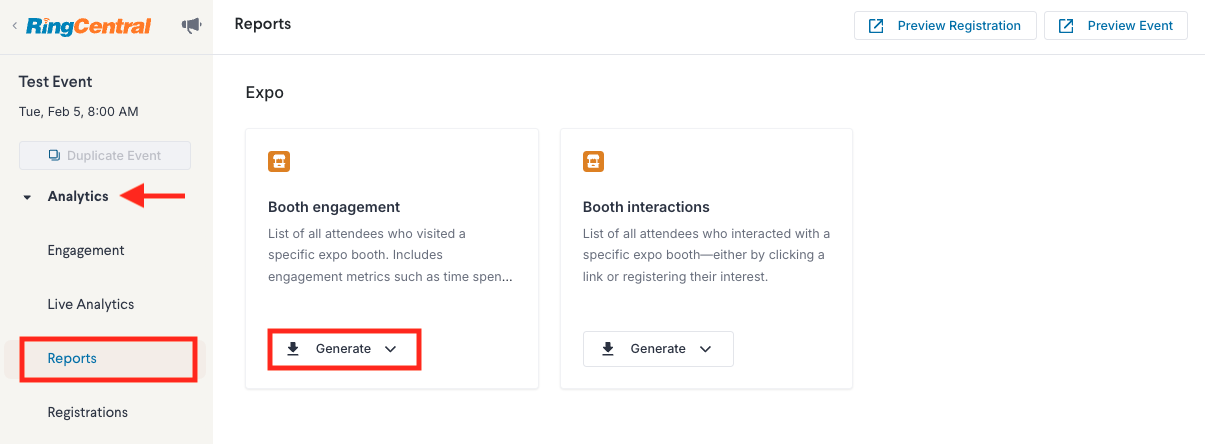
Task: Click the orange Booth engagement booth icon
Action: (279, 161)
